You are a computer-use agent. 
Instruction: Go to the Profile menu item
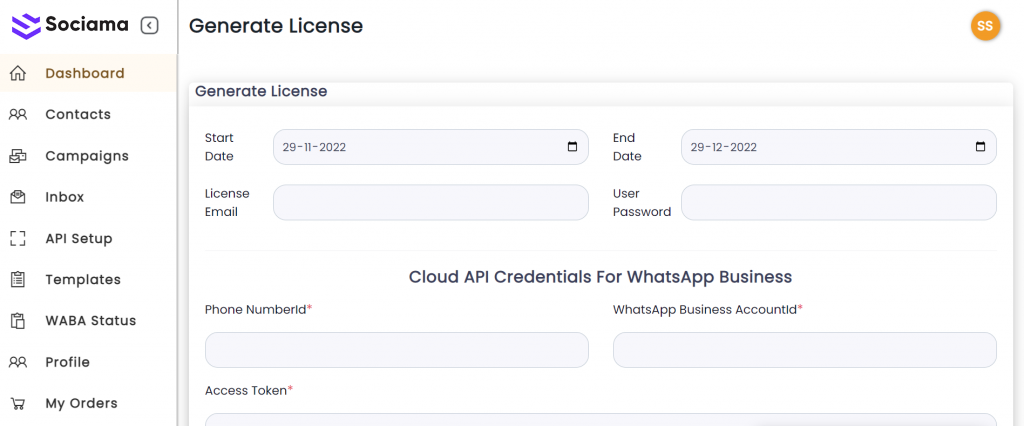[67, 362]
